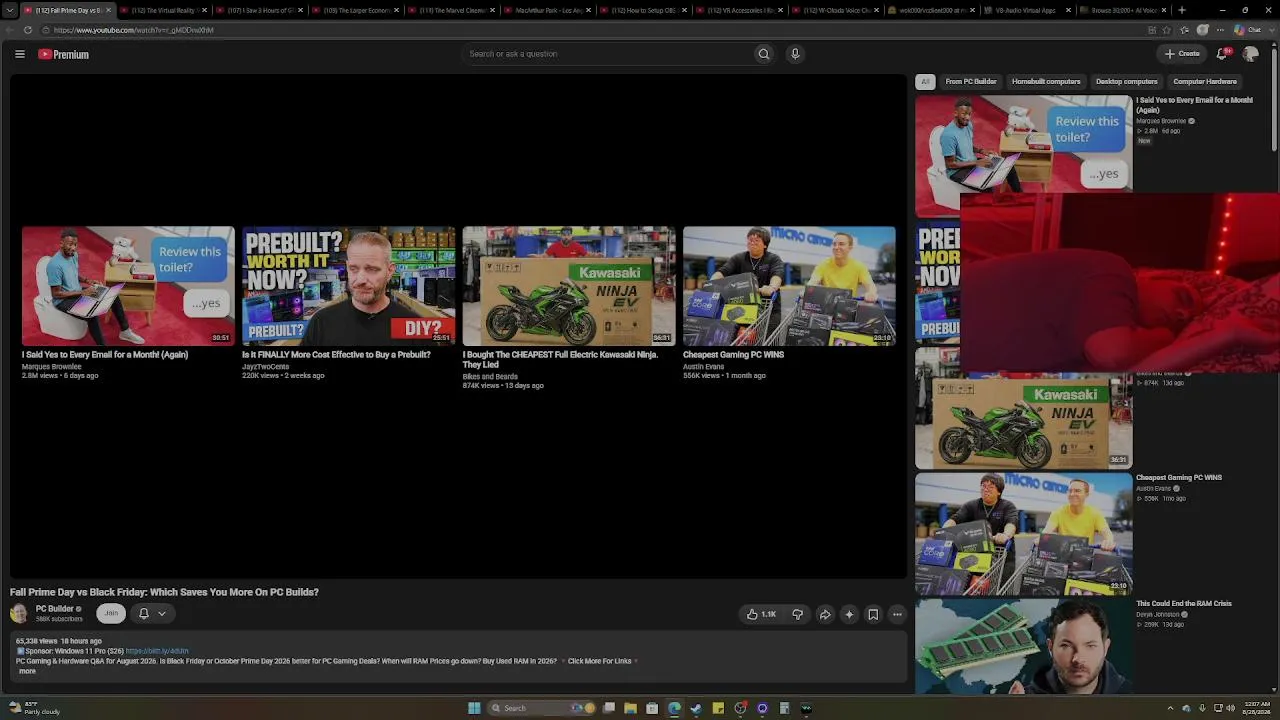This screenshot has width=1280, height=720.
Task: Play 'Is It FINALLY More Cost Effective' endscreen thumbnail
Action: [348, 286]
